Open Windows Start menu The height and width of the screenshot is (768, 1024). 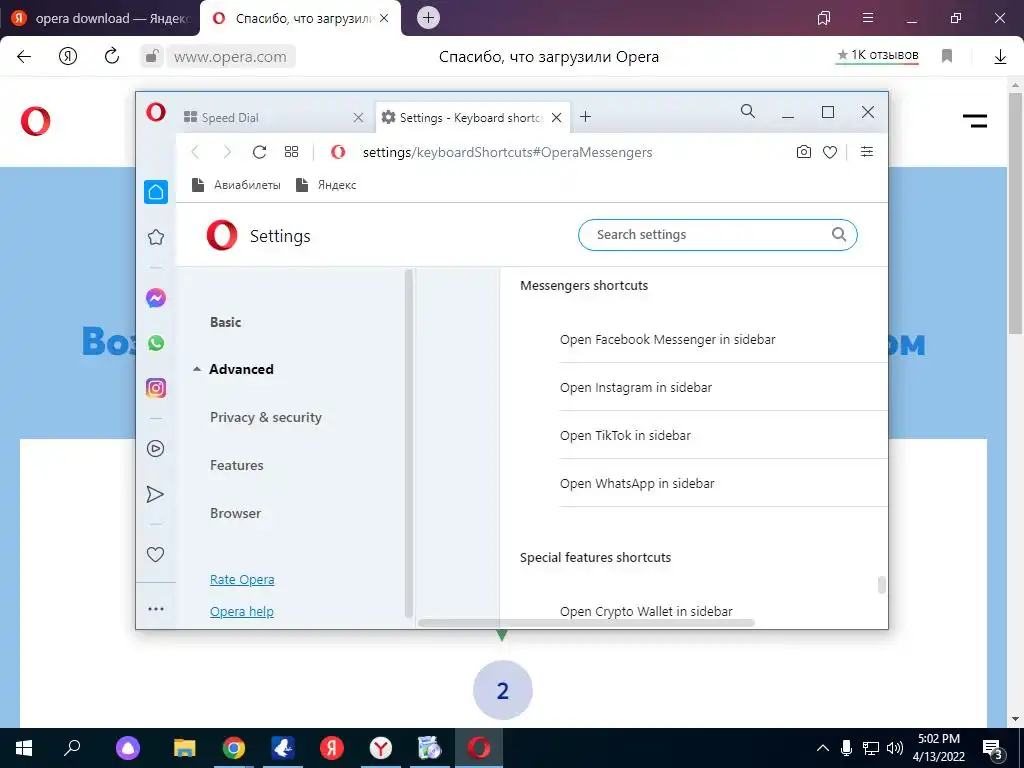[x=24, y=748]
